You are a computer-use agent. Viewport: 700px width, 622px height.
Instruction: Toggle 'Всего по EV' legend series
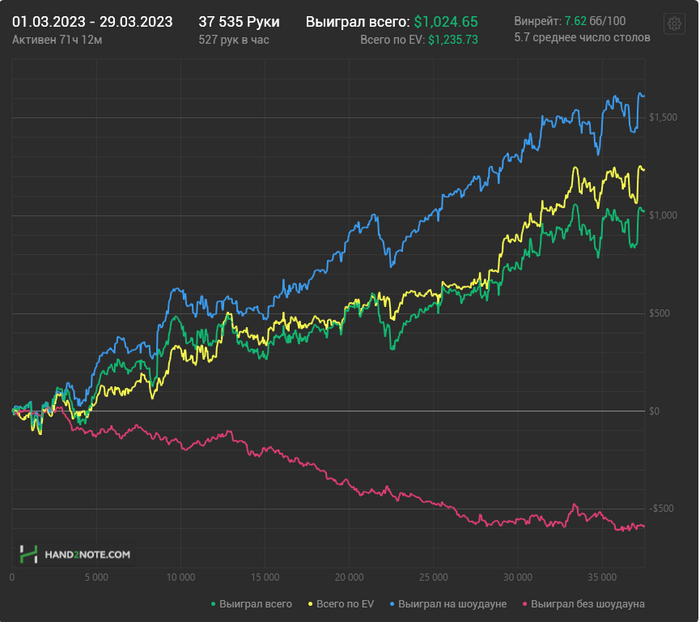[x=341, y=604]
